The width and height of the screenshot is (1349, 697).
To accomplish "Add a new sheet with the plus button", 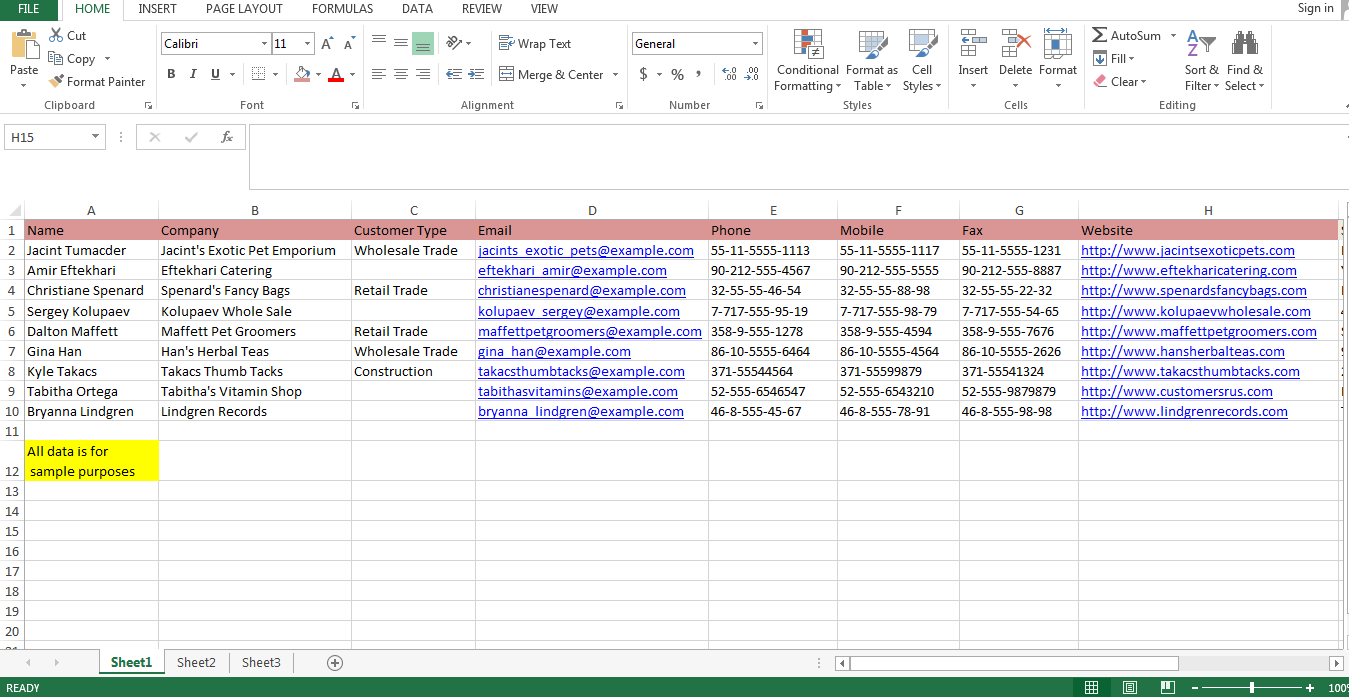I will 335,662.
